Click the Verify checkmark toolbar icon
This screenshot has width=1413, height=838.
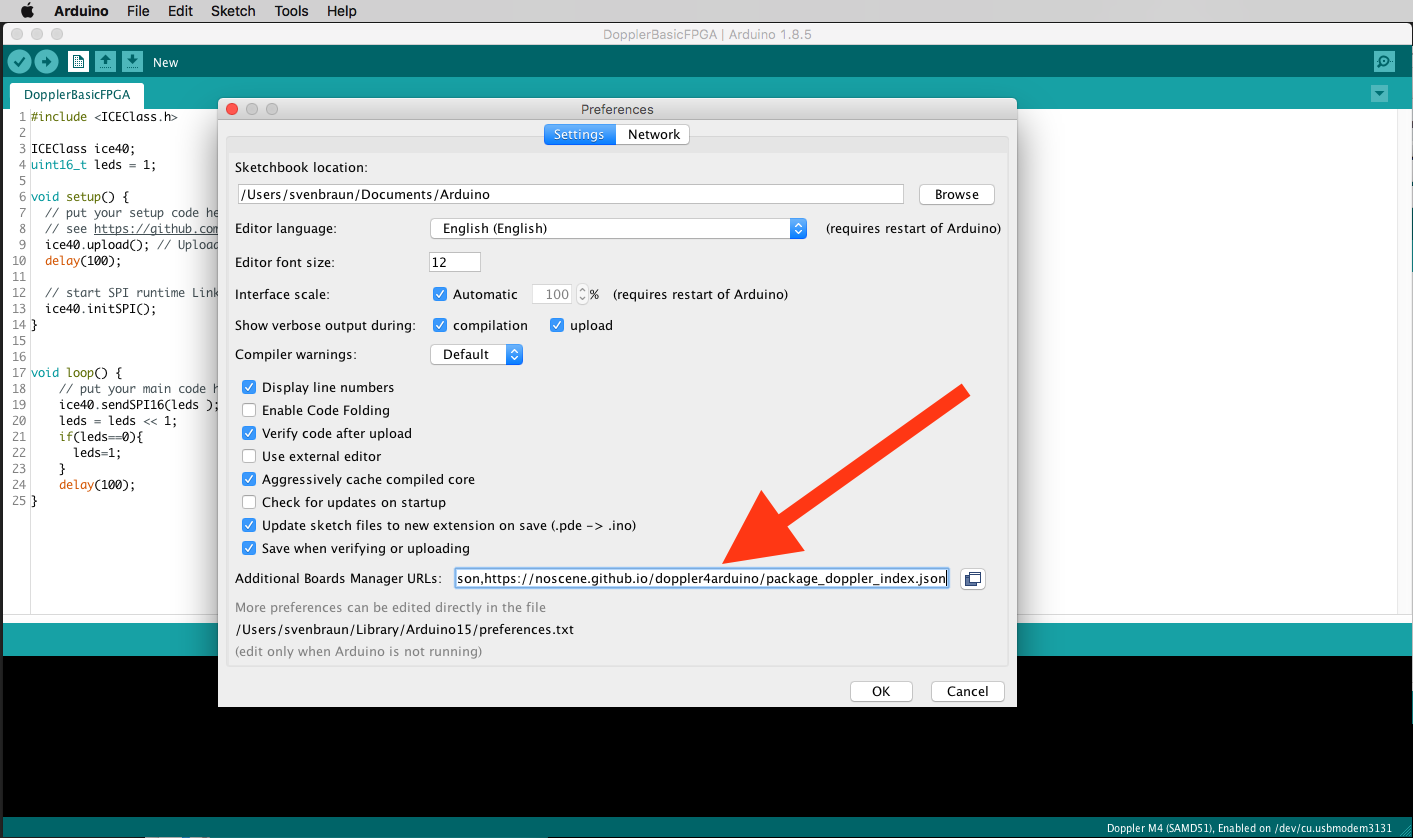19,62
